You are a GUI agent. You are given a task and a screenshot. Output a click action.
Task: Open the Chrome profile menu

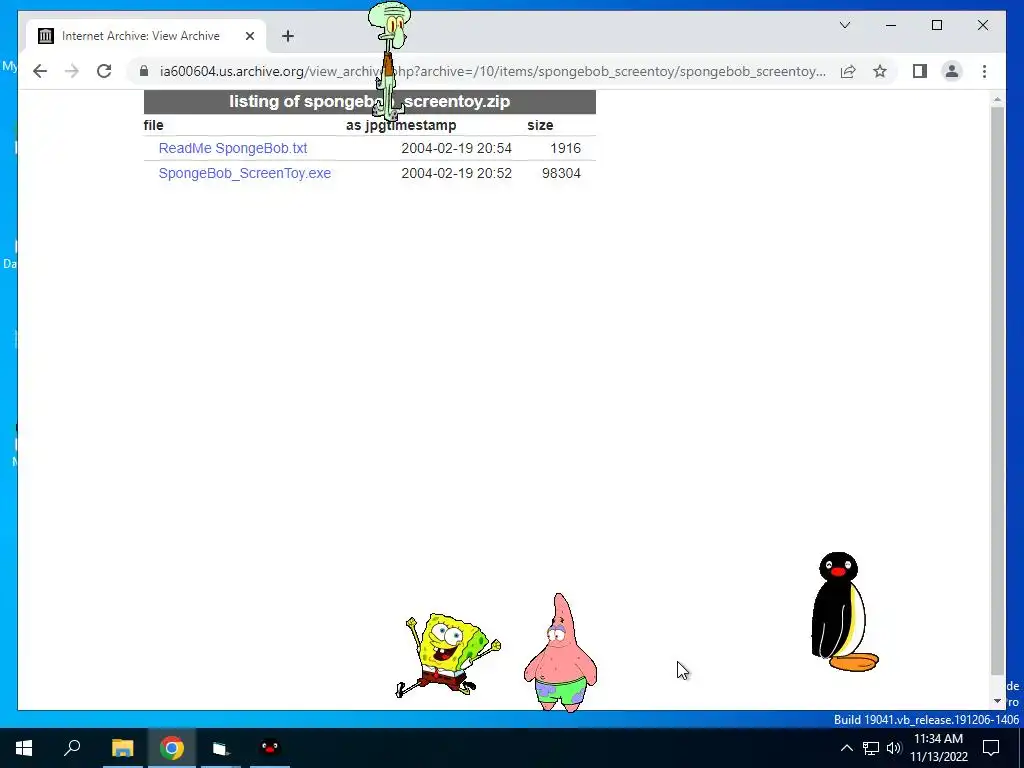952,71
